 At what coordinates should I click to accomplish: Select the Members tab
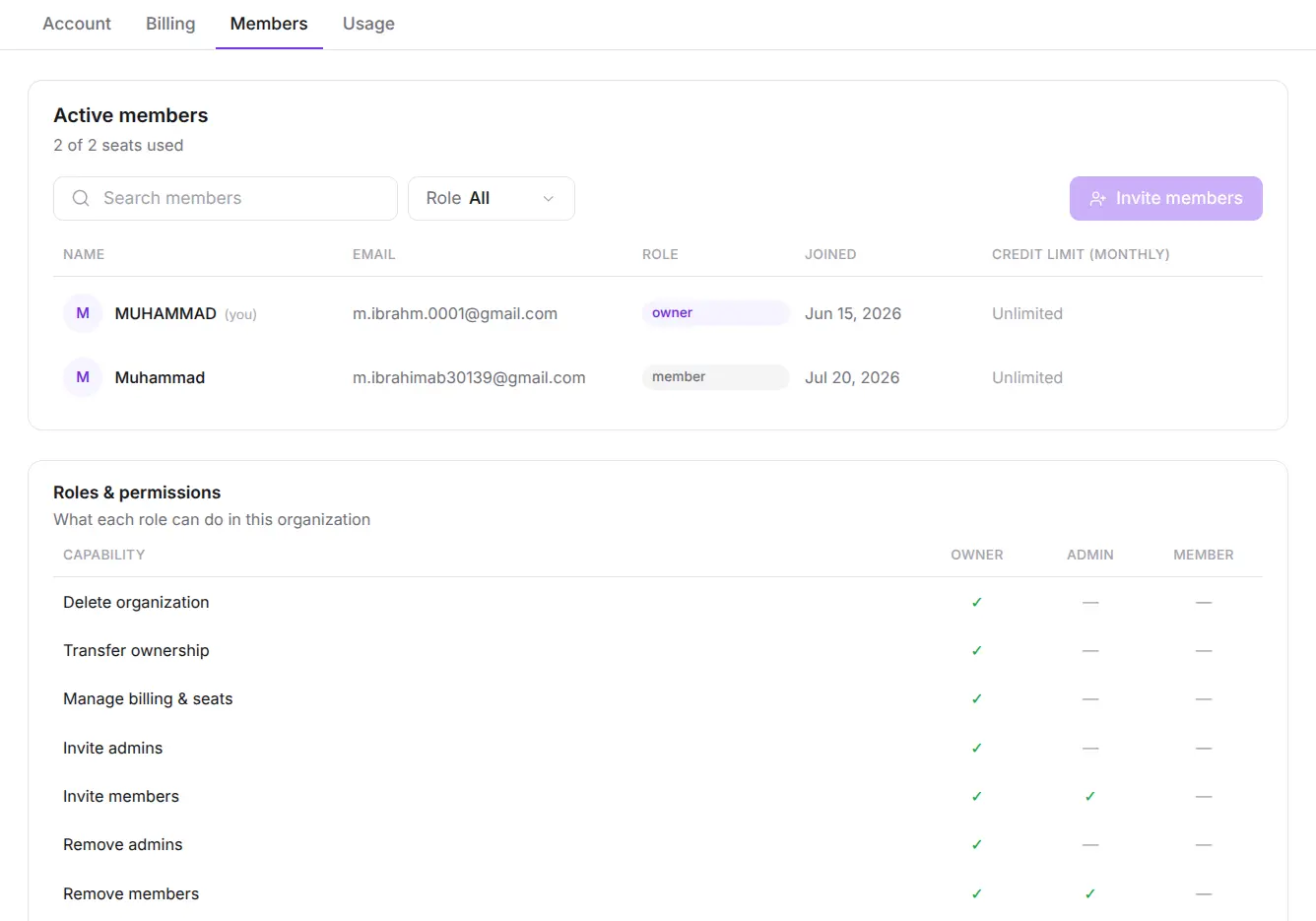point(269,24)
